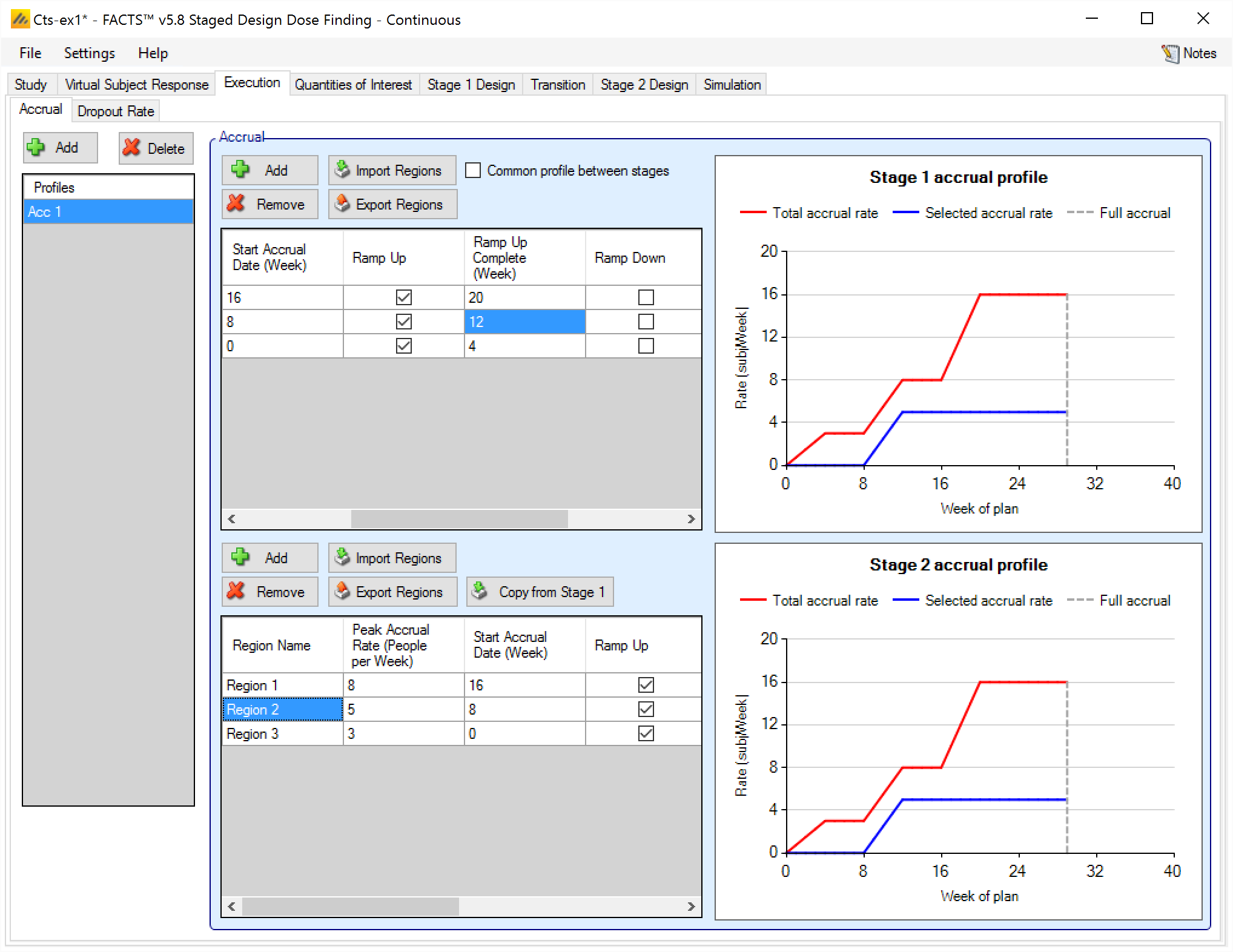Open the Settings menu
1233x952 pixels.
coord(89,53)
